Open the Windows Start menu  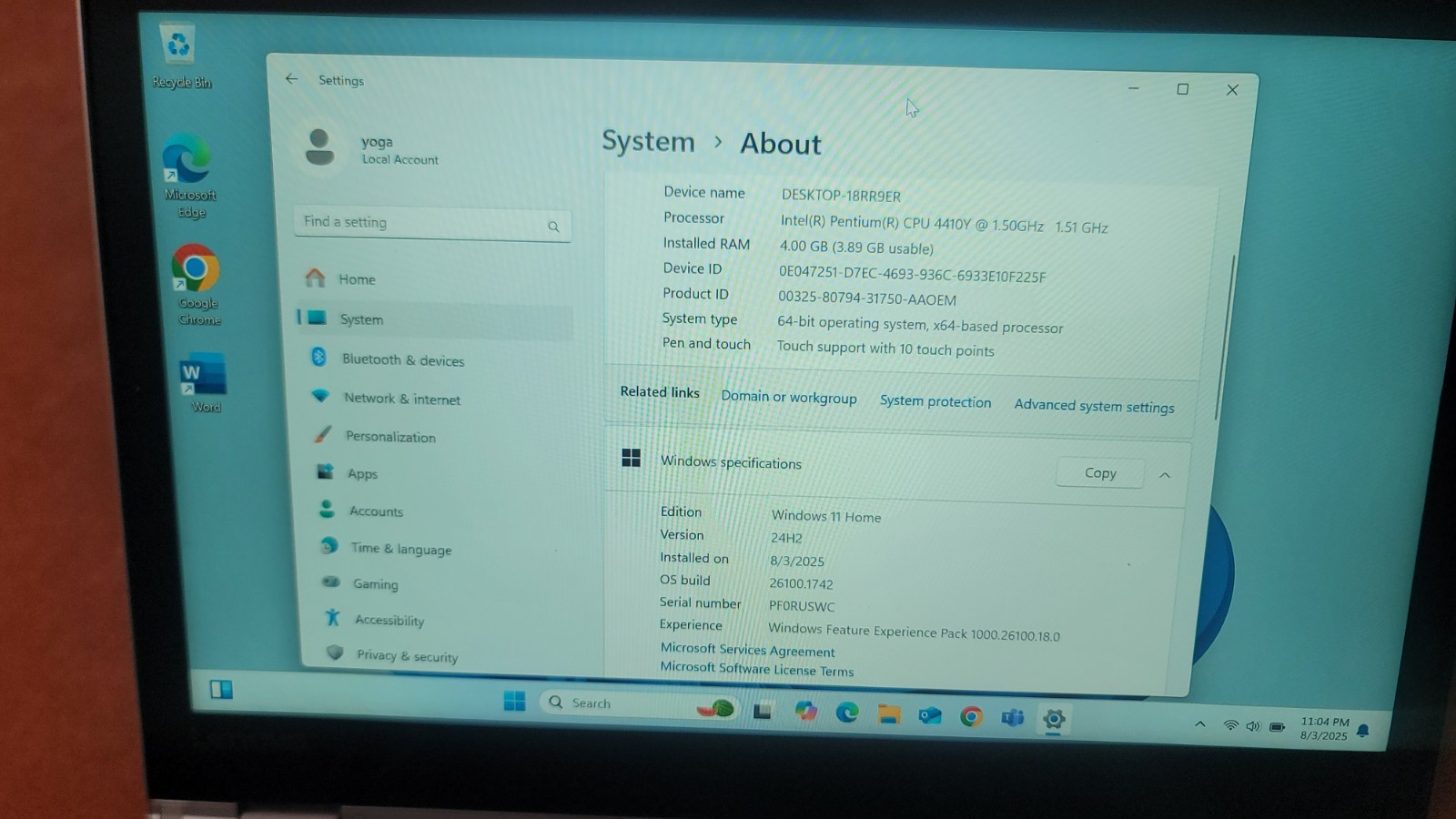(x=514, y=701)
